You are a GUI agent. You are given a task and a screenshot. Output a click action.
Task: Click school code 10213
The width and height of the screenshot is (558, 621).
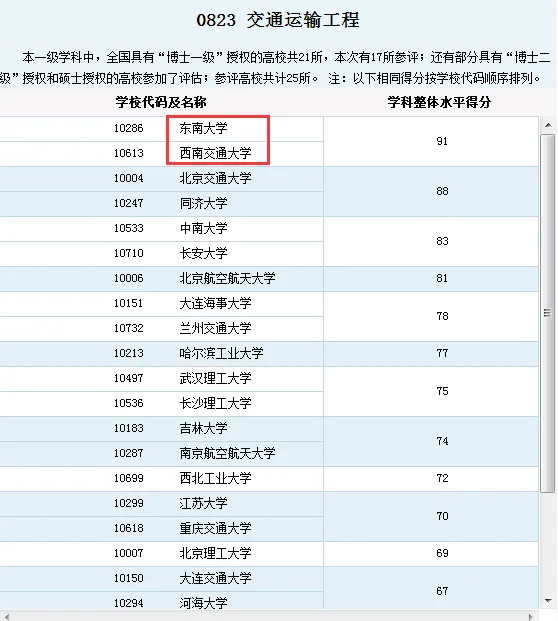[x=129, y=353]
